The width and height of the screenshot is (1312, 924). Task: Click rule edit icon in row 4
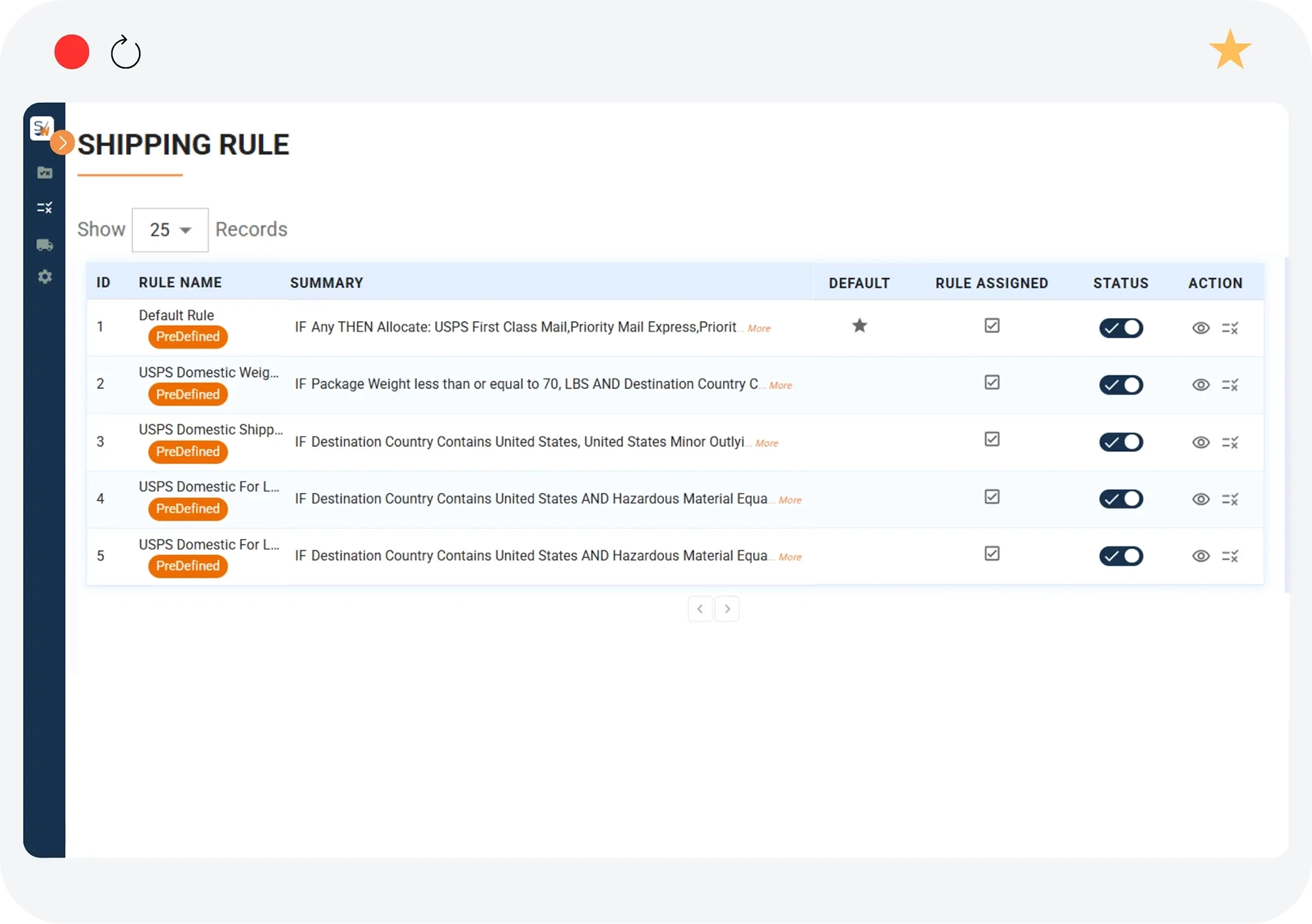(1230, 499)
